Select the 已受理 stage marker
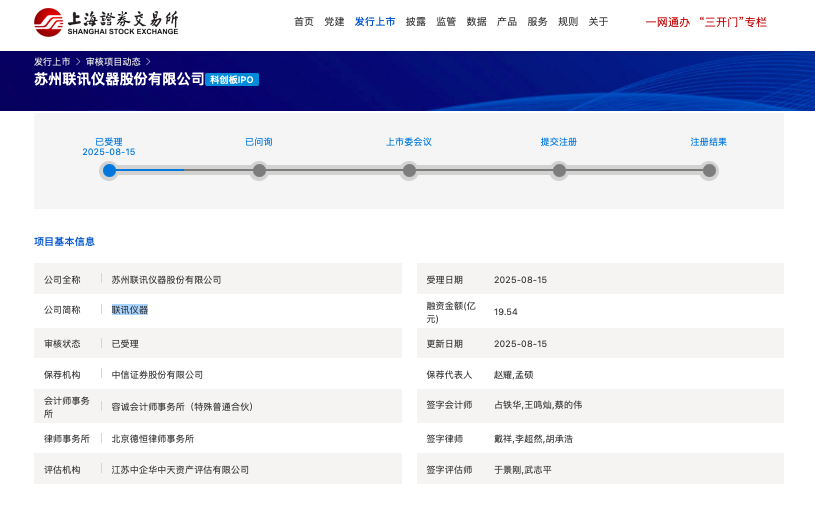Image resolution: width=815 pixels, height=505 pixels. pos(109,170)
